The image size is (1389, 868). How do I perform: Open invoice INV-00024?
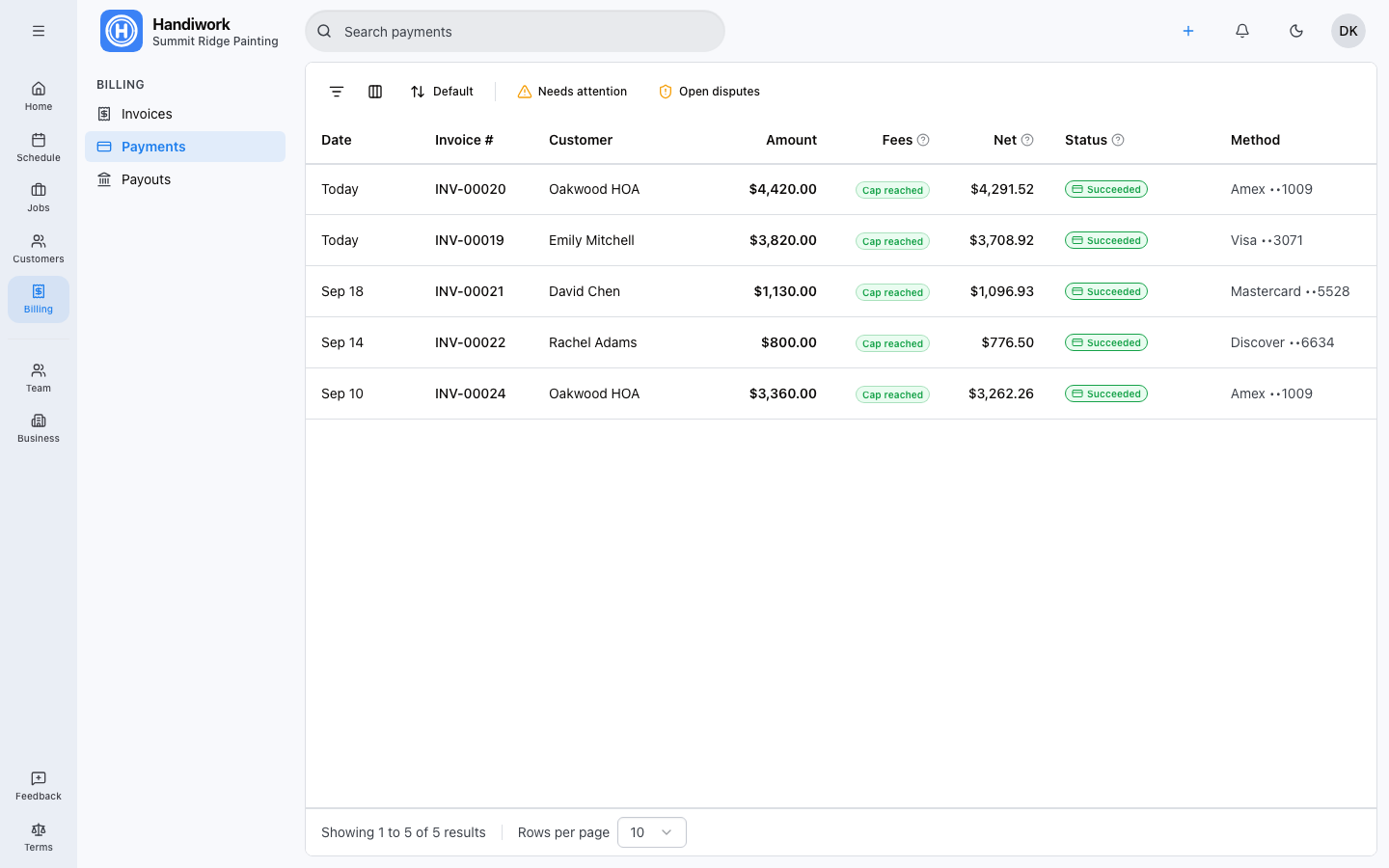[x=471, y=393]
